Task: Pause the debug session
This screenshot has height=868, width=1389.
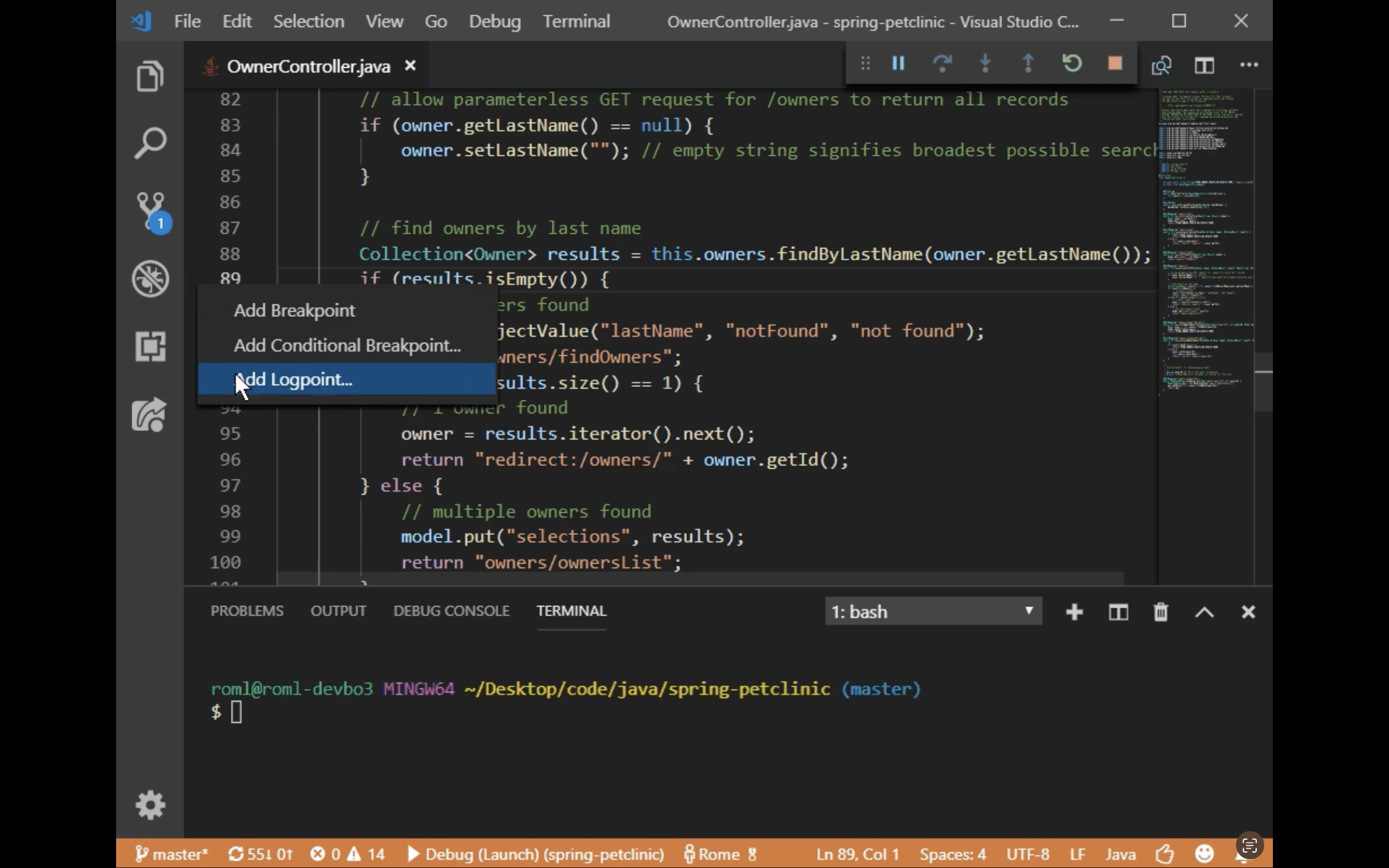Action: point(899,62)
